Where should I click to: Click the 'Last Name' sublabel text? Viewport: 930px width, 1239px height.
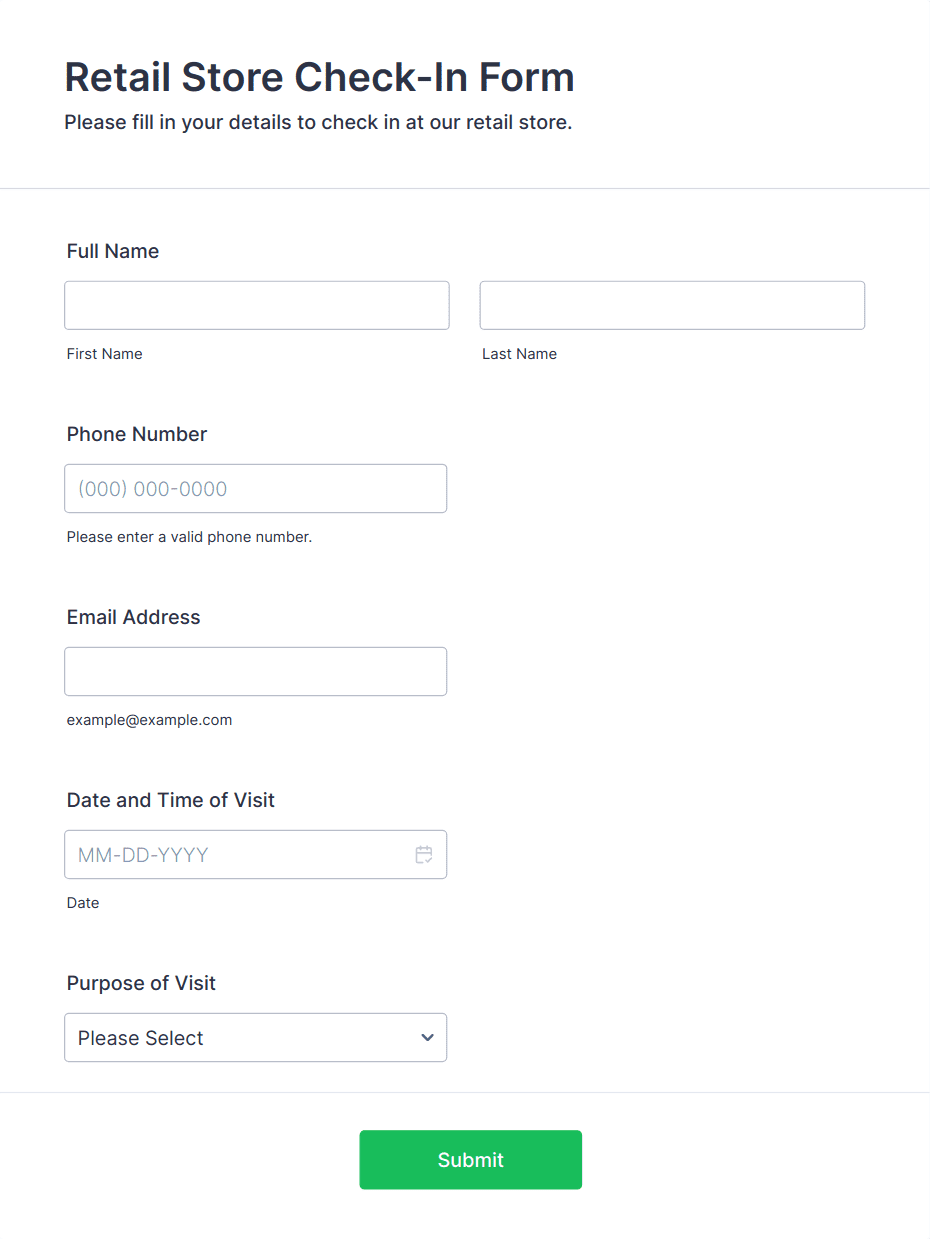(x=519, y=354)
